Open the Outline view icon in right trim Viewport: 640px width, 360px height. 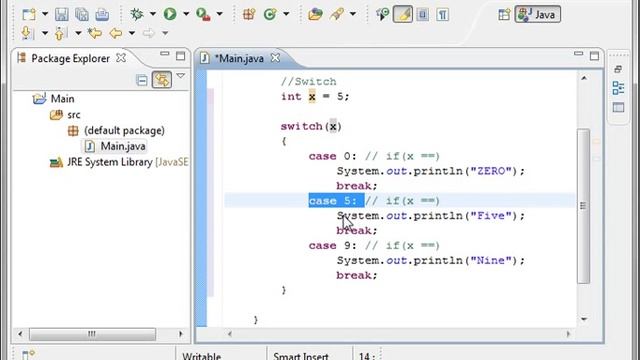pos(618,88)
